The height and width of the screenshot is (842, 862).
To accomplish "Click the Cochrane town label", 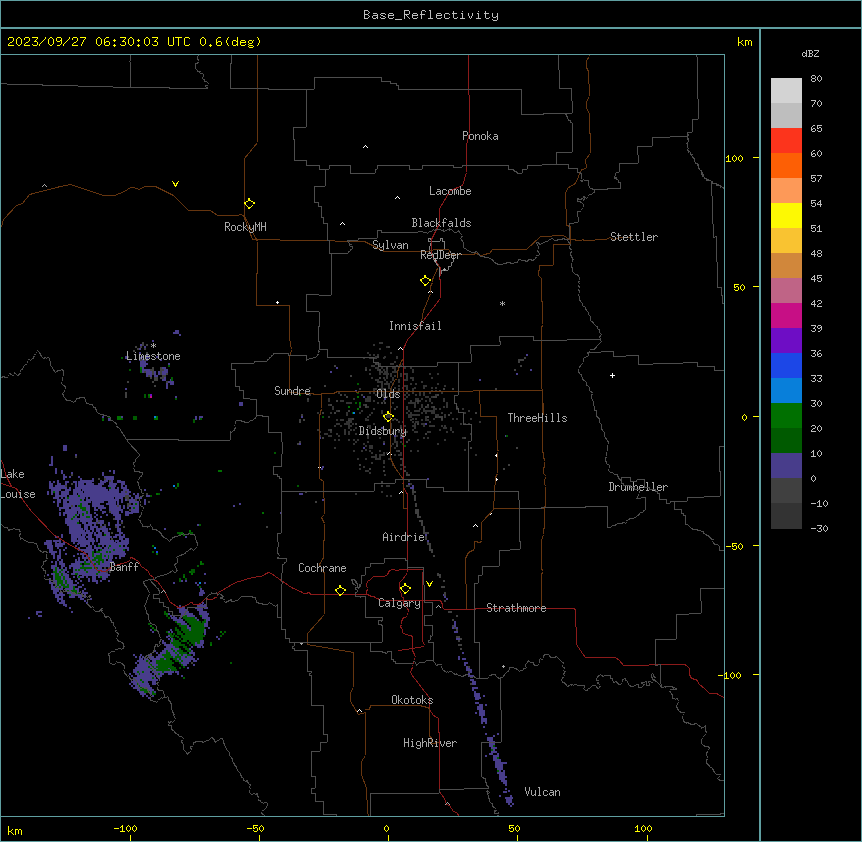I will click(322, 568).
